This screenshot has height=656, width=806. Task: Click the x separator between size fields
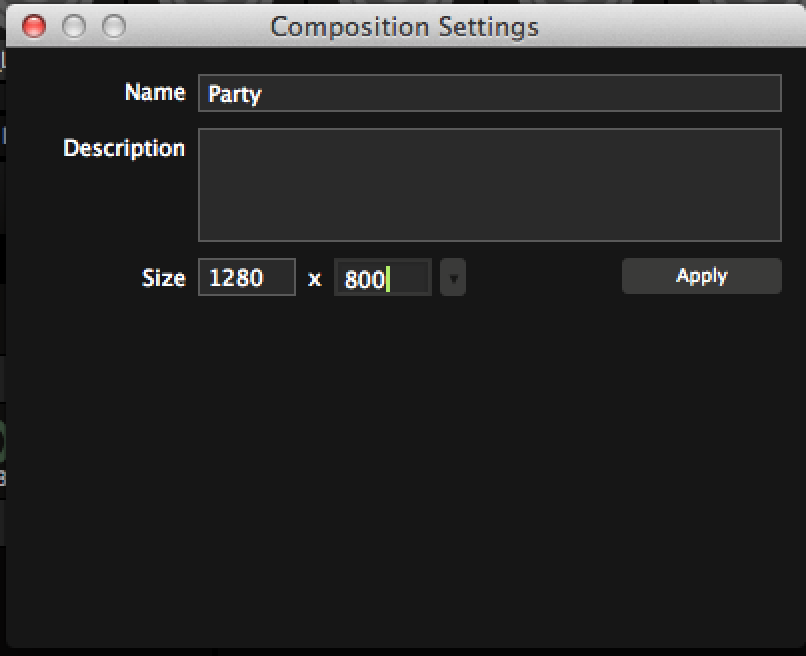tap(314, 279)
